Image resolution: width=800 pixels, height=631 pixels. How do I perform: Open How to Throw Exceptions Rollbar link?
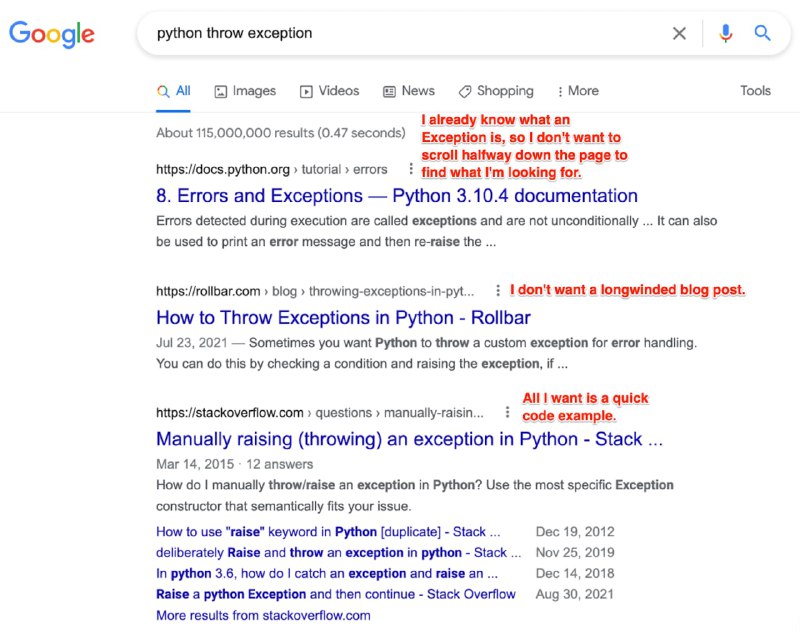[343, 318]
